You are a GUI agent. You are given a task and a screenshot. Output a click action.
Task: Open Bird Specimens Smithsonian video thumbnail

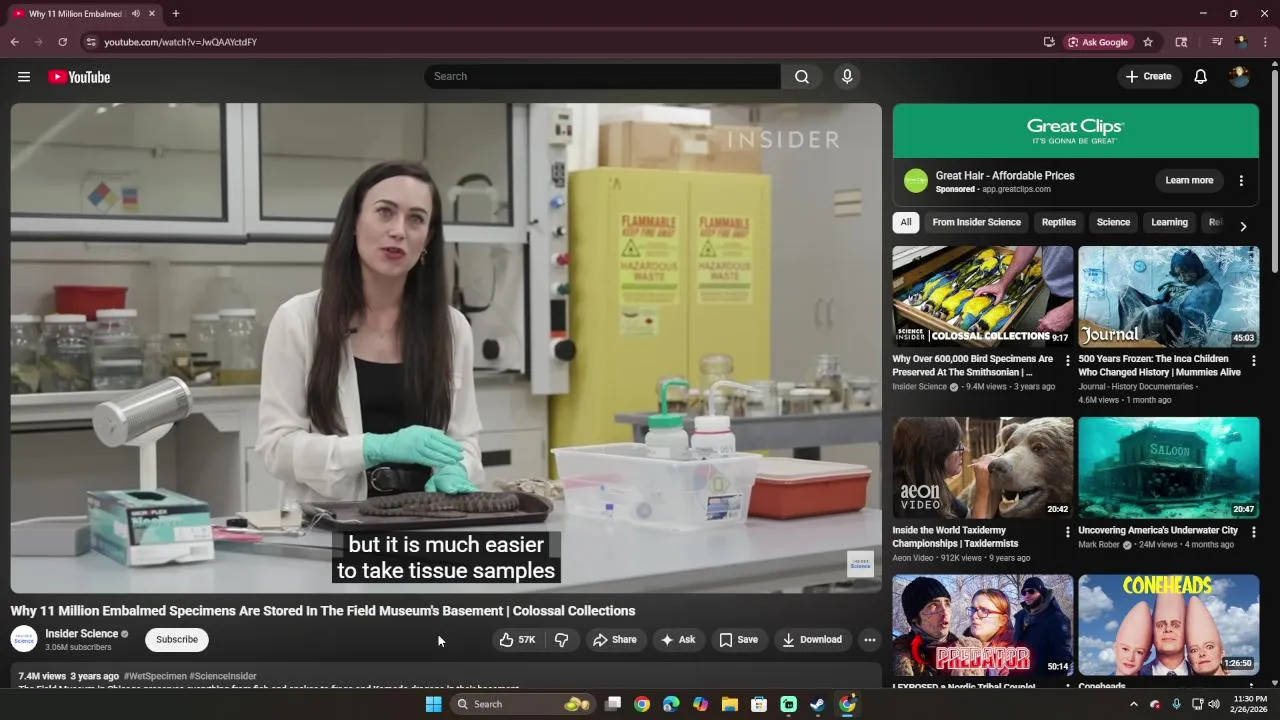click(983, 296)
